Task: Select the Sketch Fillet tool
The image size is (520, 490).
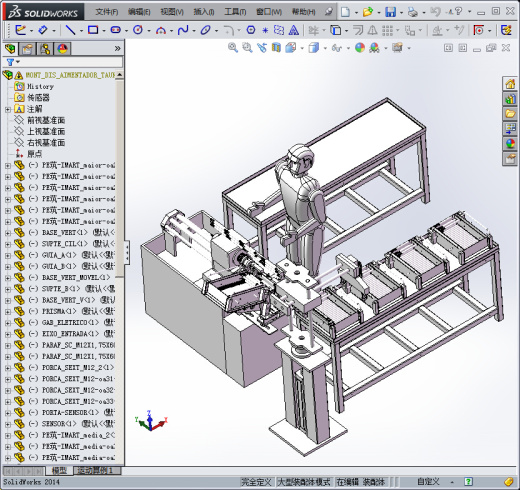Action: pyautogui.click(x=228, y=30)
